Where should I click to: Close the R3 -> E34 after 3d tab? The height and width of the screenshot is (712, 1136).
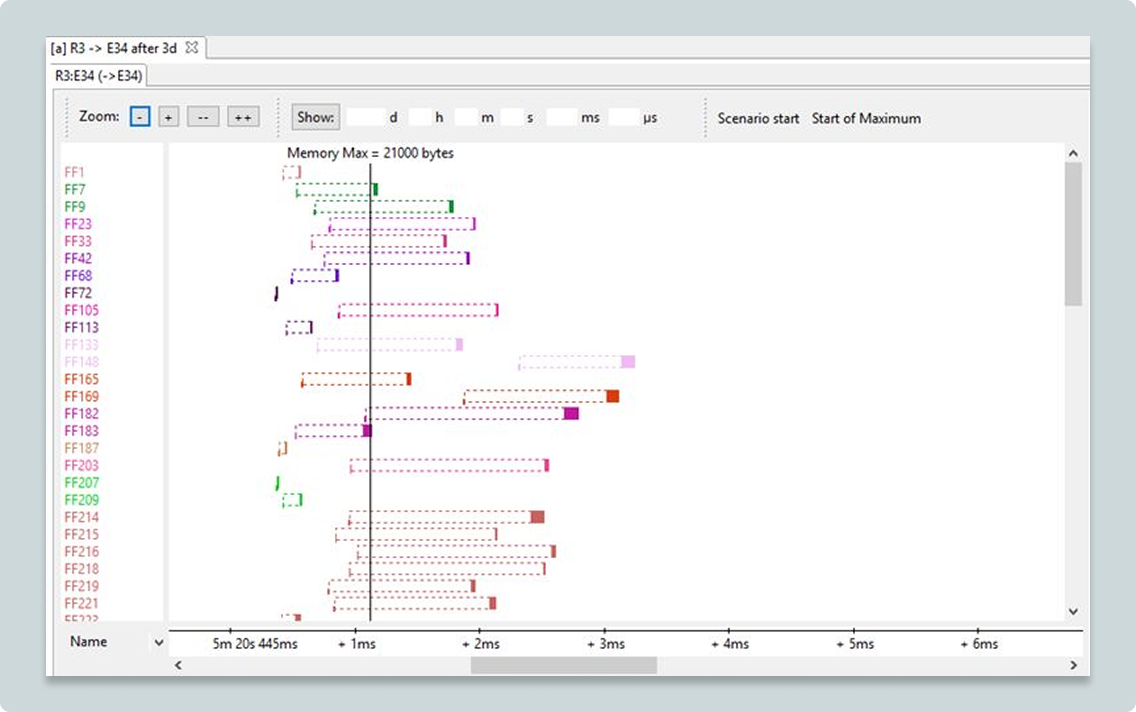[193, 48]
